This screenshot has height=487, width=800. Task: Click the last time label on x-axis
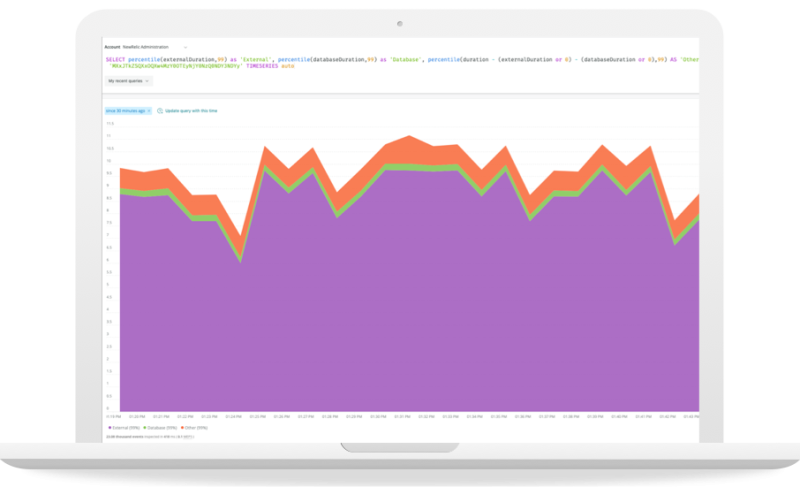[691, 415]
